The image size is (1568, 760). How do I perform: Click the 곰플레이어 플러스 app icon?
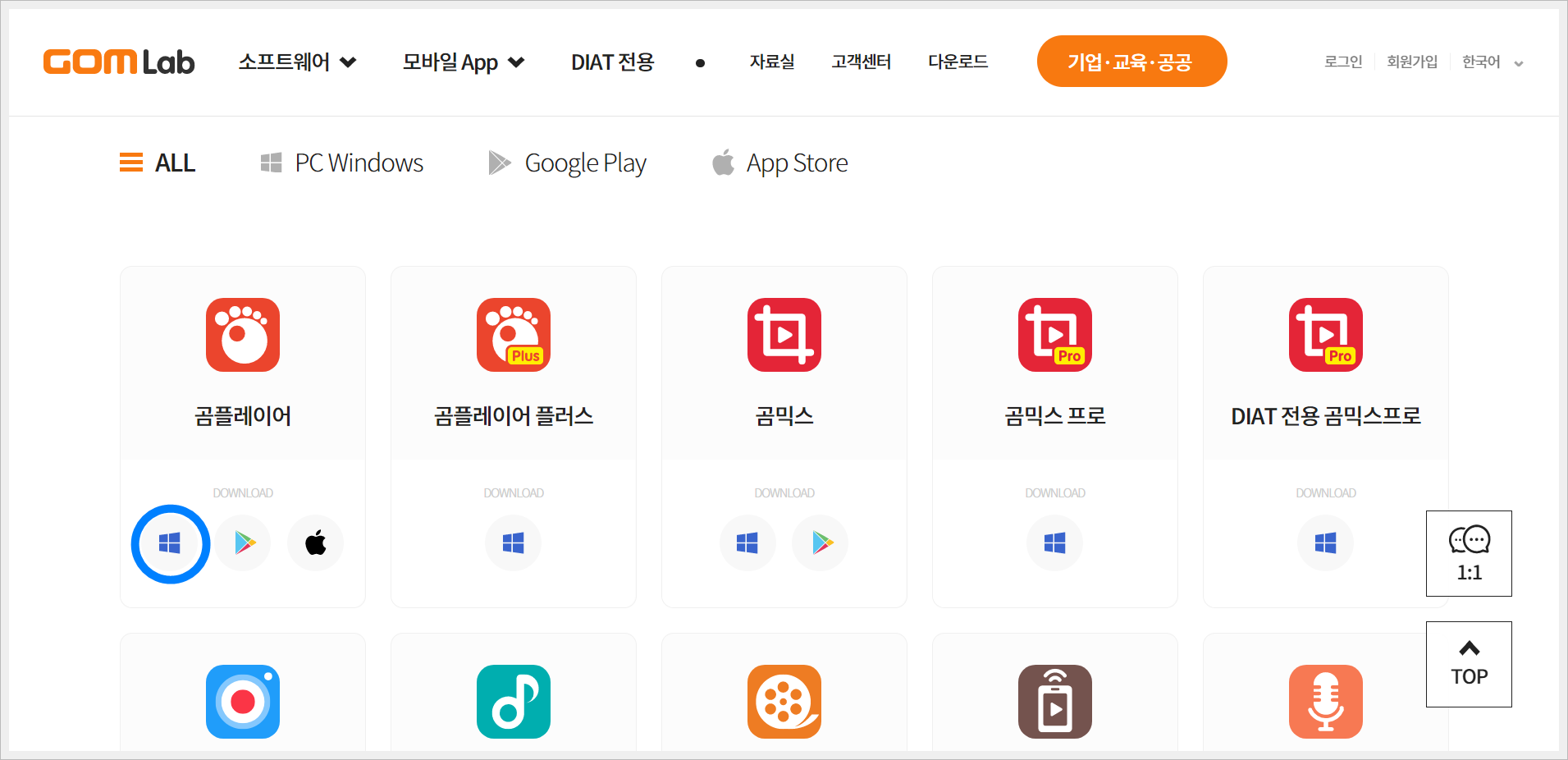[x=514, y=335]
